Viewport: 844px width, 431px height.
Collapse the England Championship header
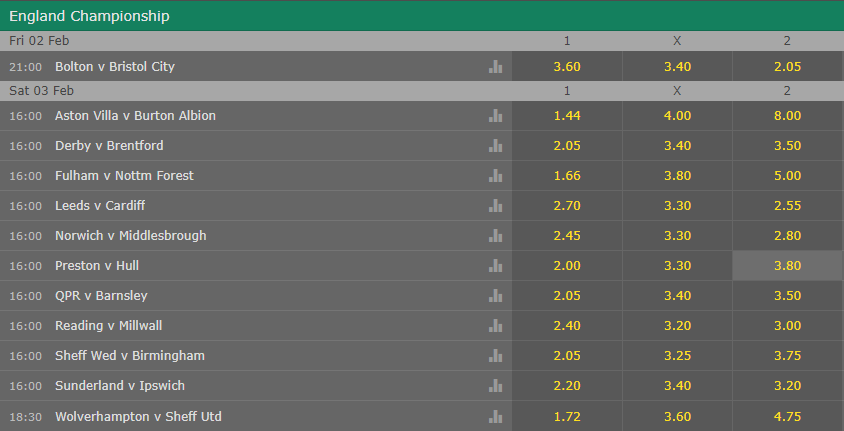tap(422, 16)
